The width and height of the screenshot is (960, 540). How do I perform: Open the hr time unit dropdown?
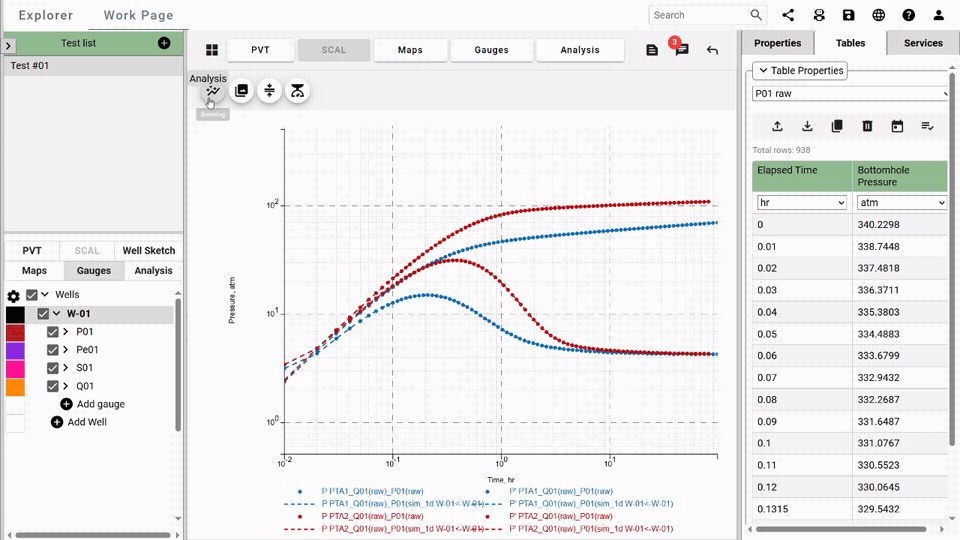(801, 203)
